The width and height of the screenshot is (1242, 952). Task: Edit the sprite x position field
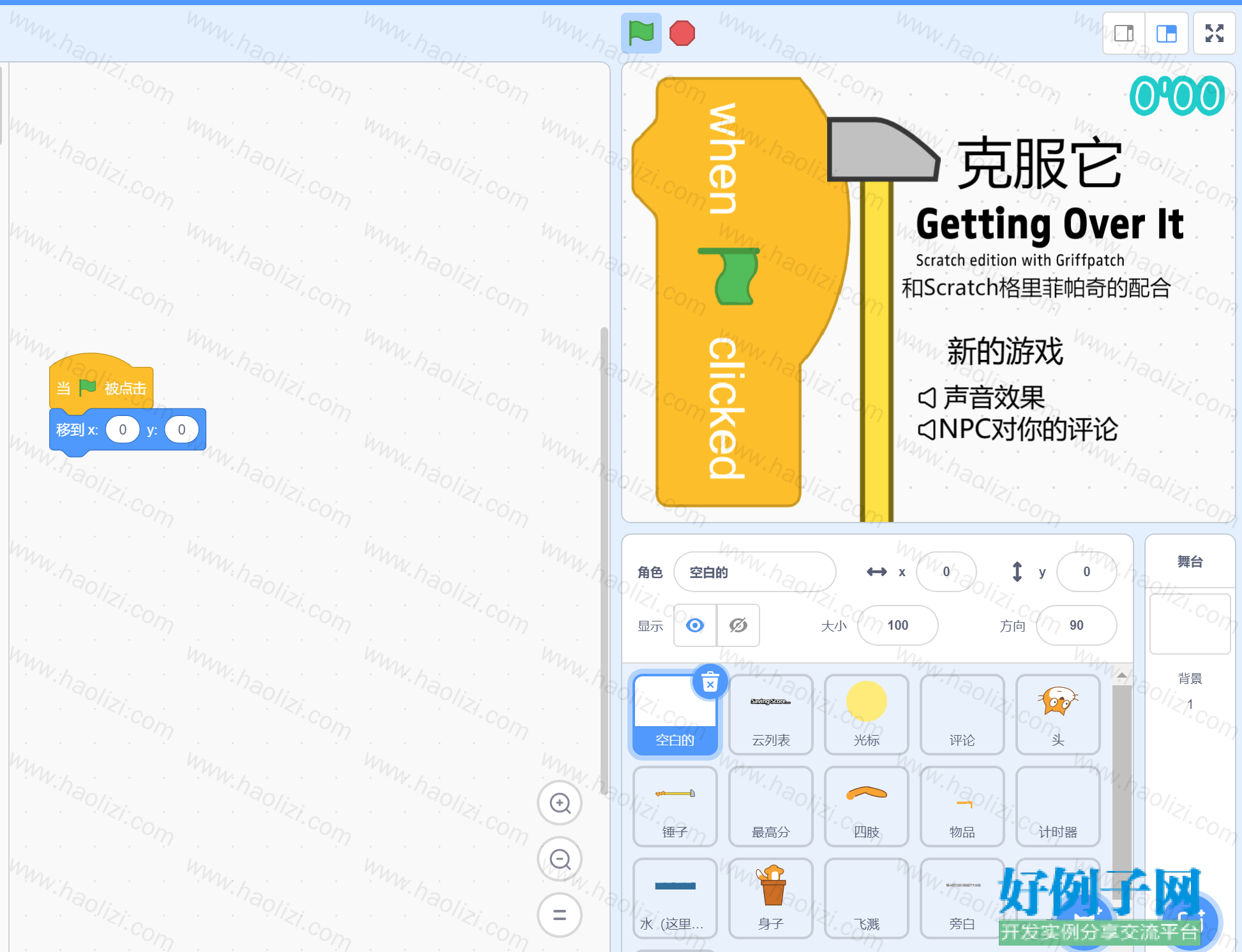946,572
